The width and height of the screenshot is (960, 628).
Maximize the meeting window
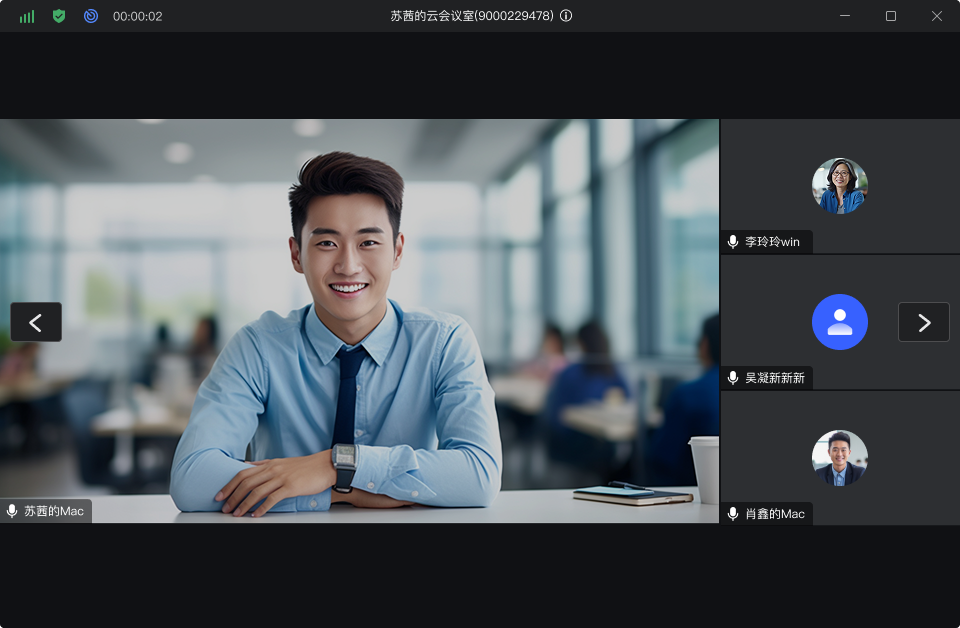click(891, 16)
